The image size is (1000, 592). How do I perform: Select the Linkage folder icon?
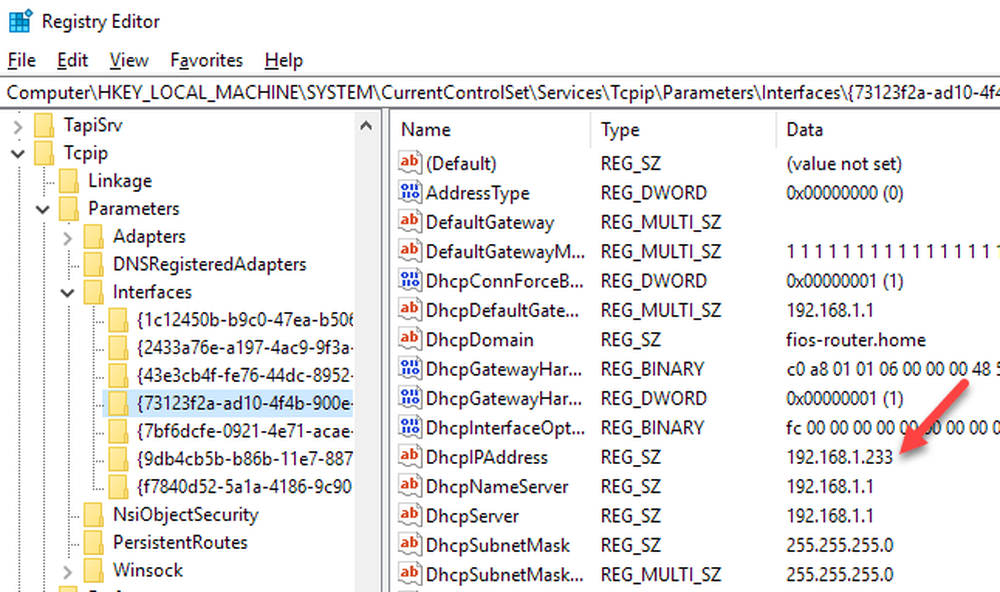pyautogui.click(x=69, y=181)
